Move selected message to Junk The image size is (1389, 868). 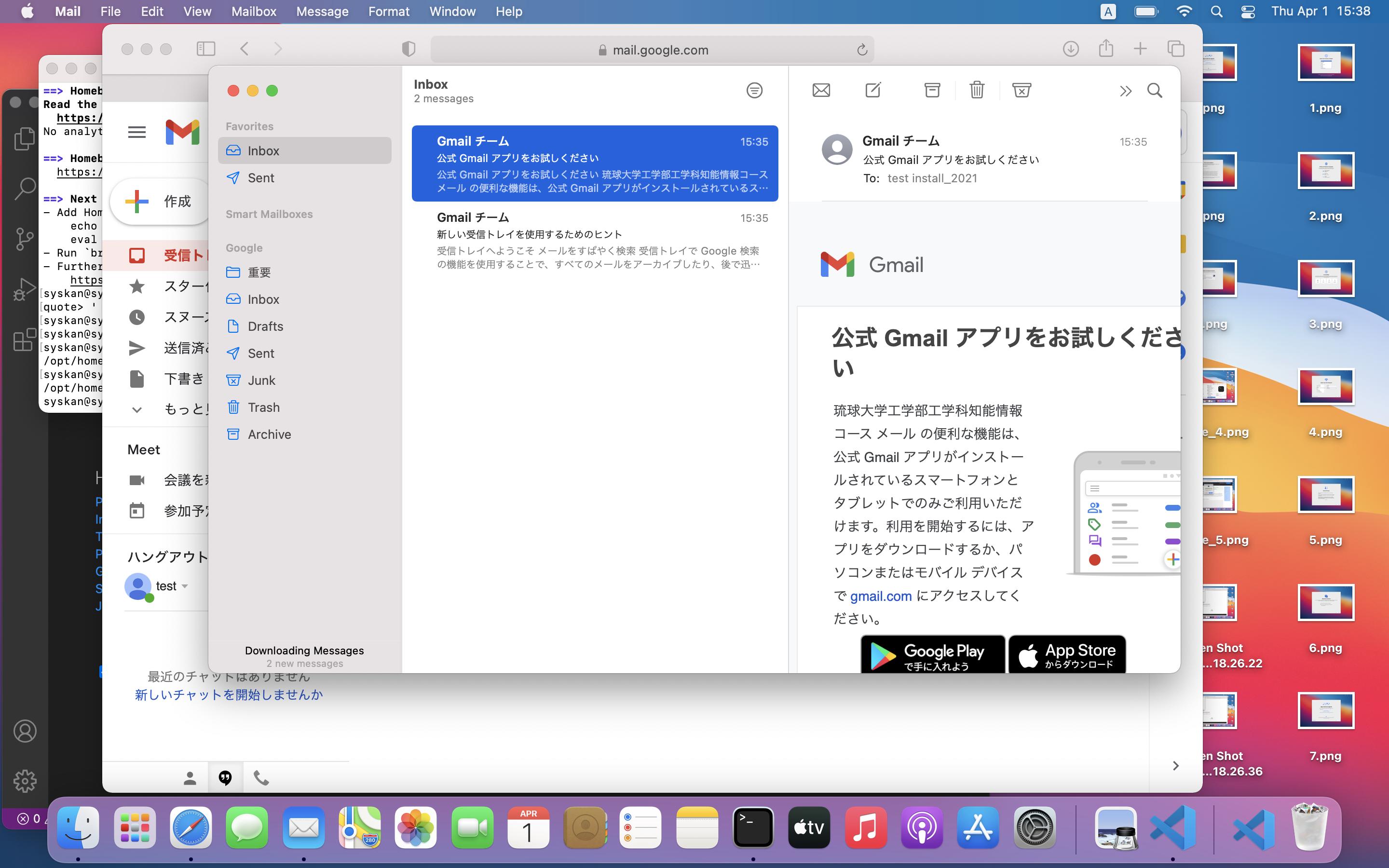coord(1021,90)
